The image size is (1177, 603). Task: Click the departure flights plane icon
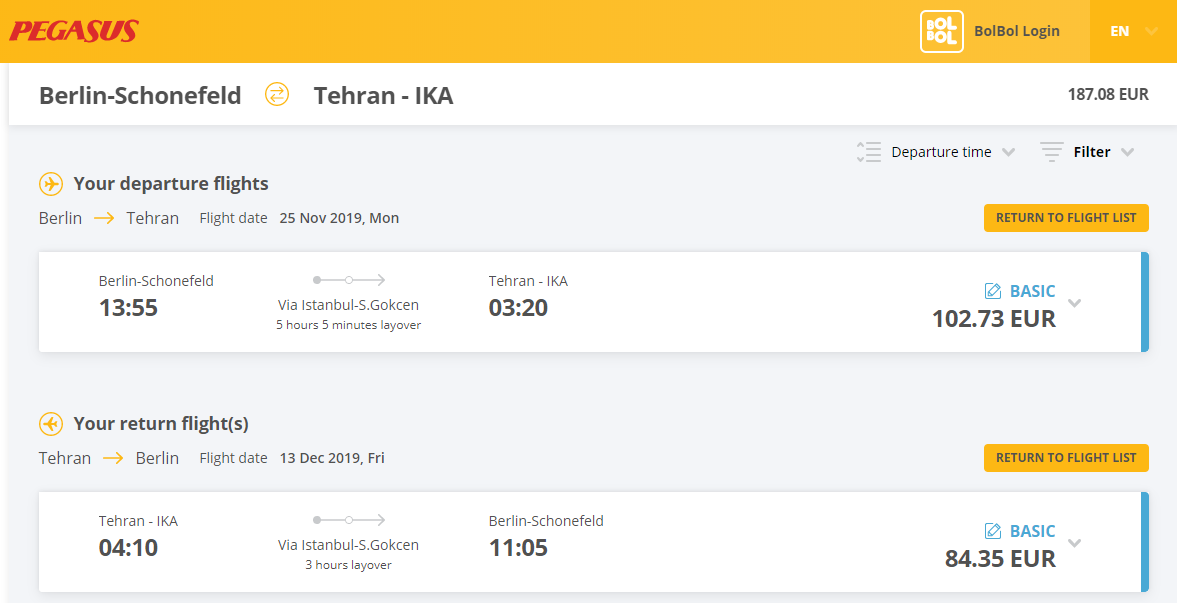50,184
